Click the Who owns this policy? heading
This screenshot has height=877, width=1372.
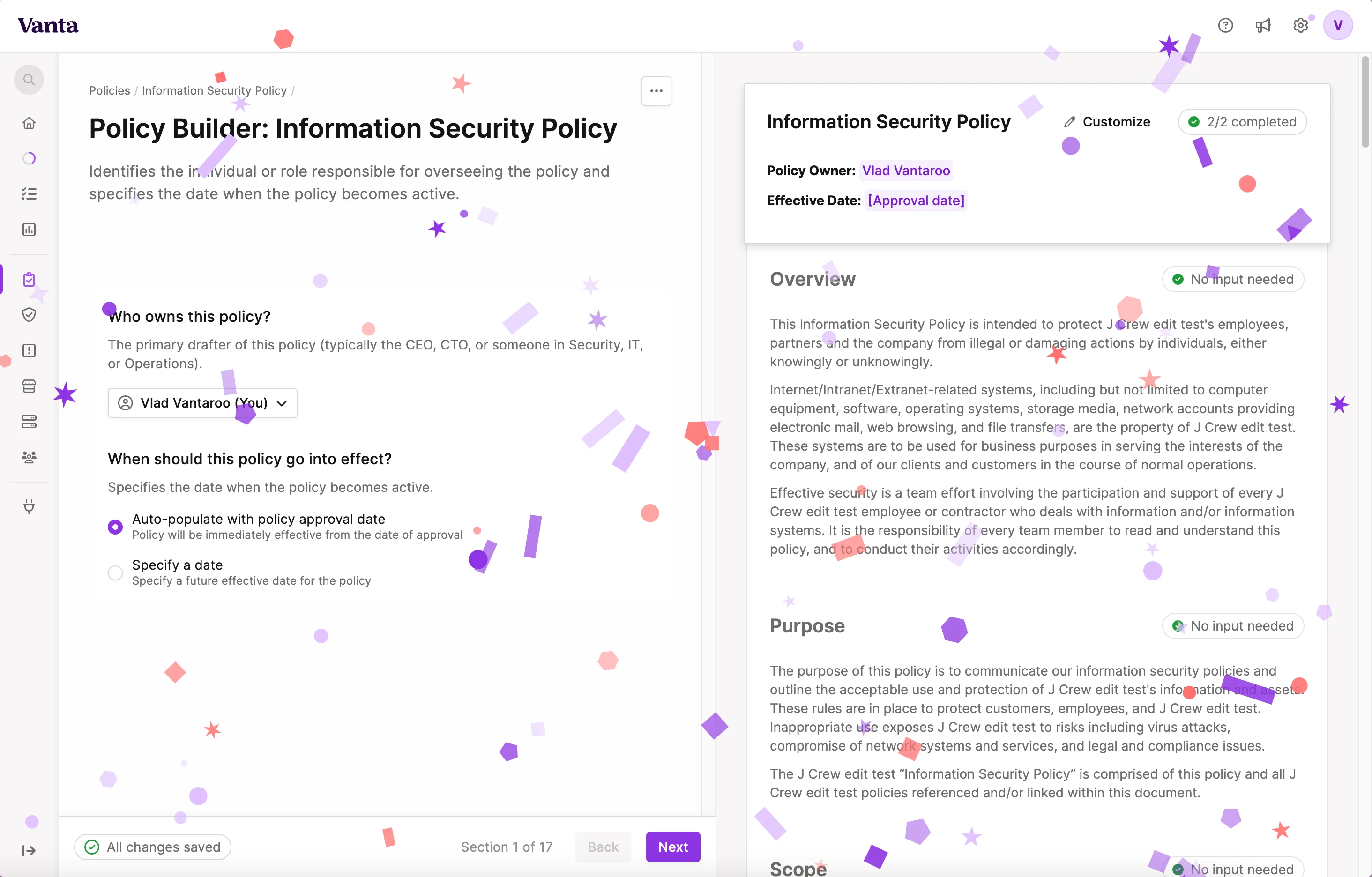[189, 317]
